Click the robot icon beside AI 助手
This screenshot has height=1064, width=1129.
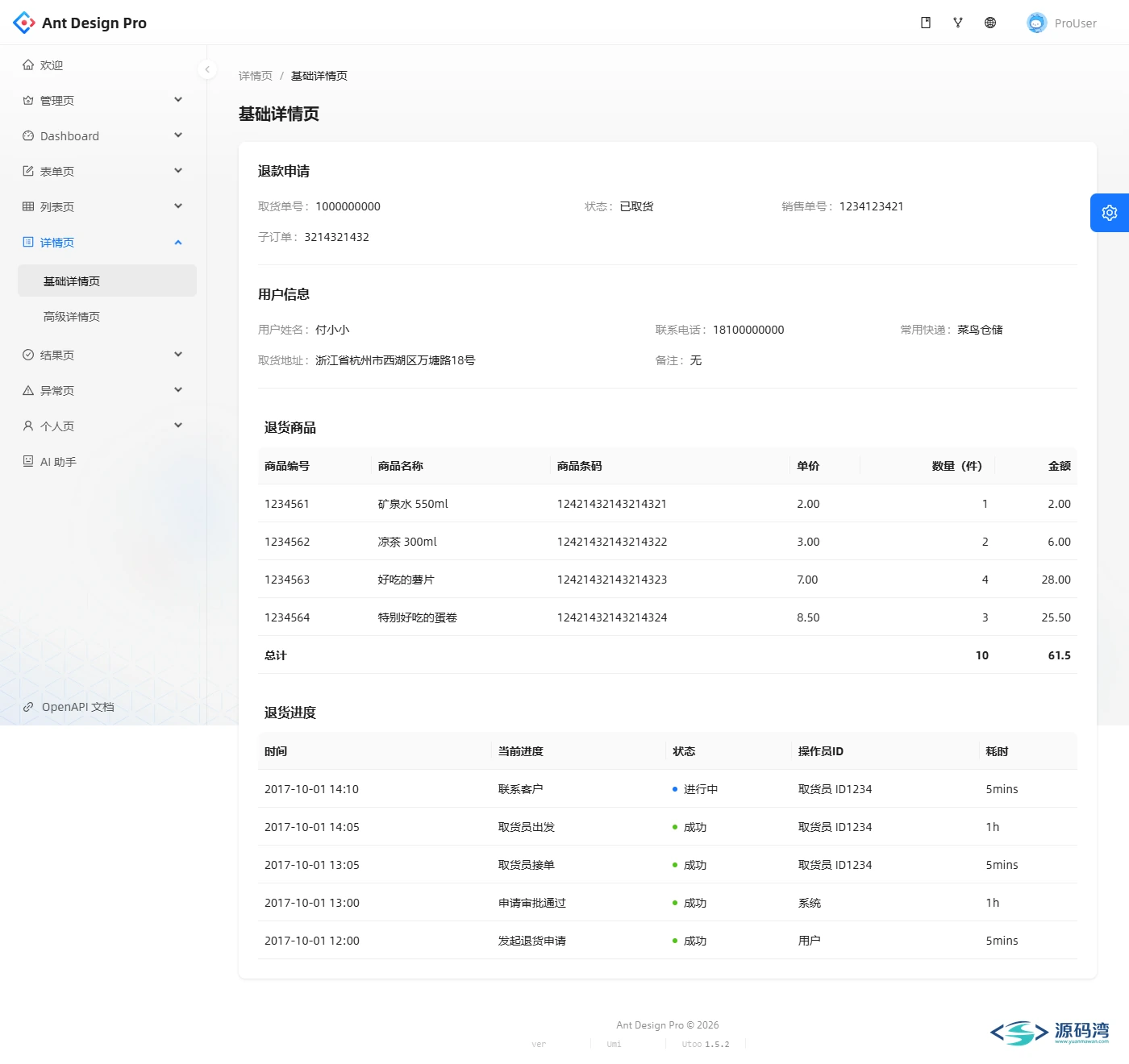tap(28, 462)
